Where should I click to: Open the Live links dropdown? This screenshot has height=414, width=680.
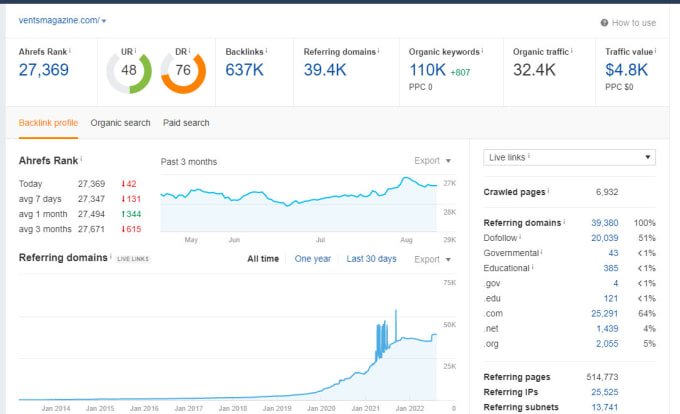569,157
